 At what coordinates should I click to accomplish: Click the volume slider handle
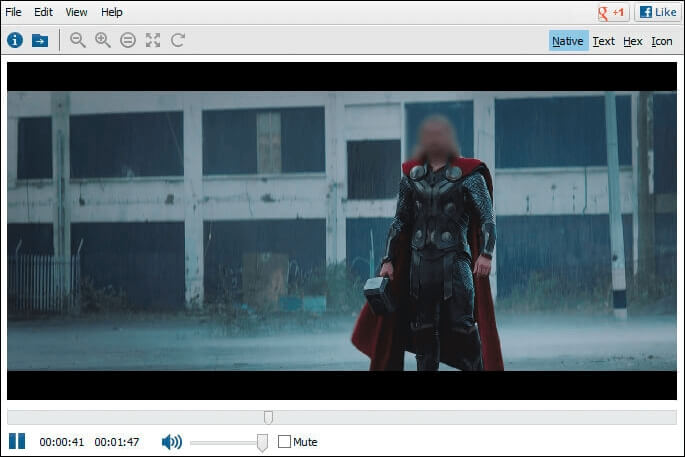262,443
